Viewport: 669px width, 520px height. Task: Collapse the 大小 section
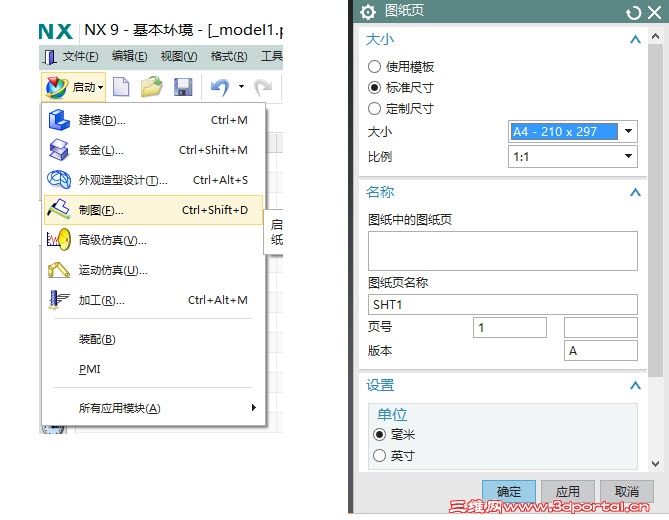pyautogui.click(x=635, y=39)
